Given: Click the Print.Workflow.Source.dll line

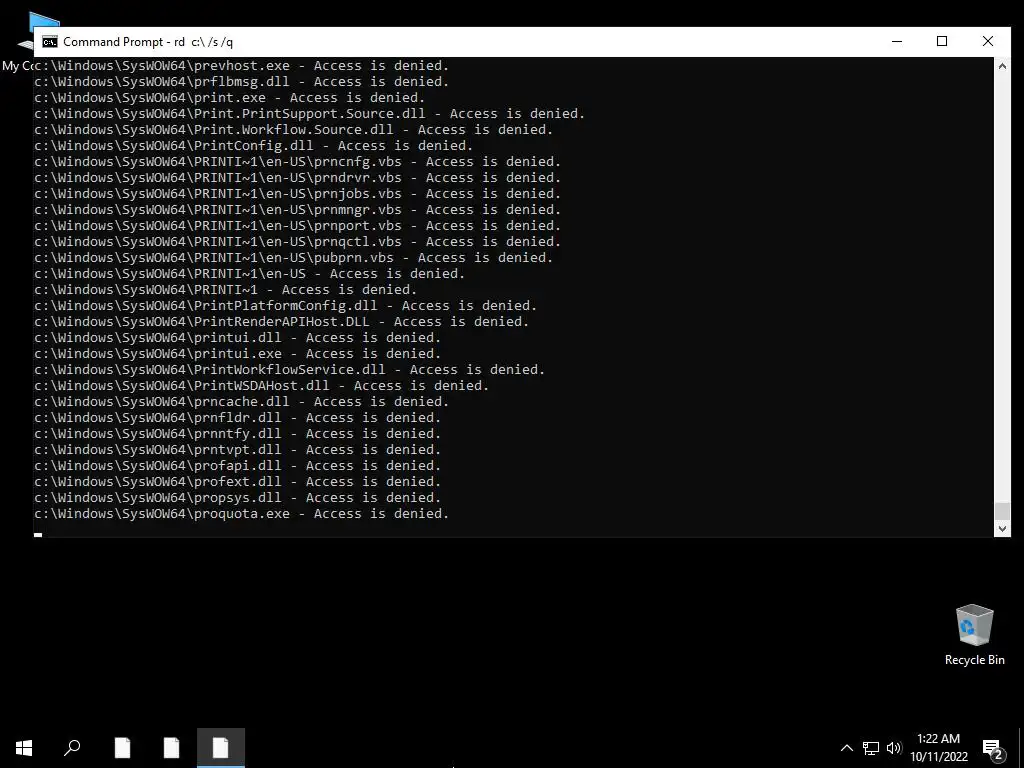Looking at the screenshot, I should (x=294, y=129).
